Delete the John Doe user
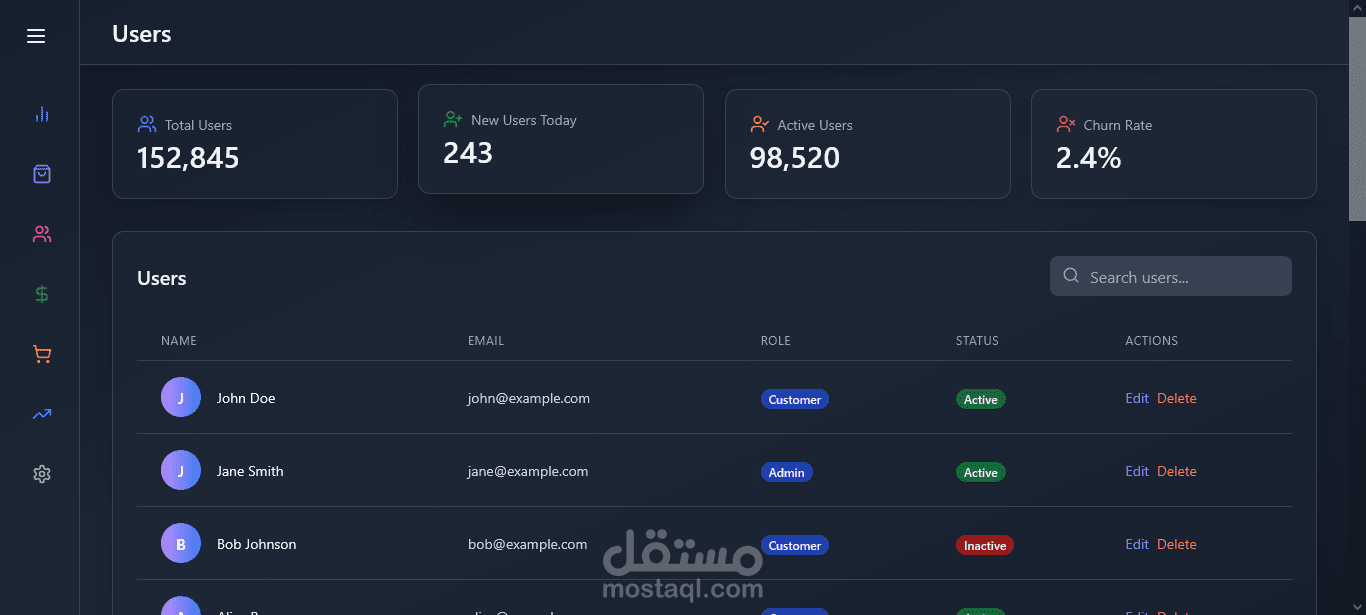This screenshot has width=1366, height=615. (1177, 398)
